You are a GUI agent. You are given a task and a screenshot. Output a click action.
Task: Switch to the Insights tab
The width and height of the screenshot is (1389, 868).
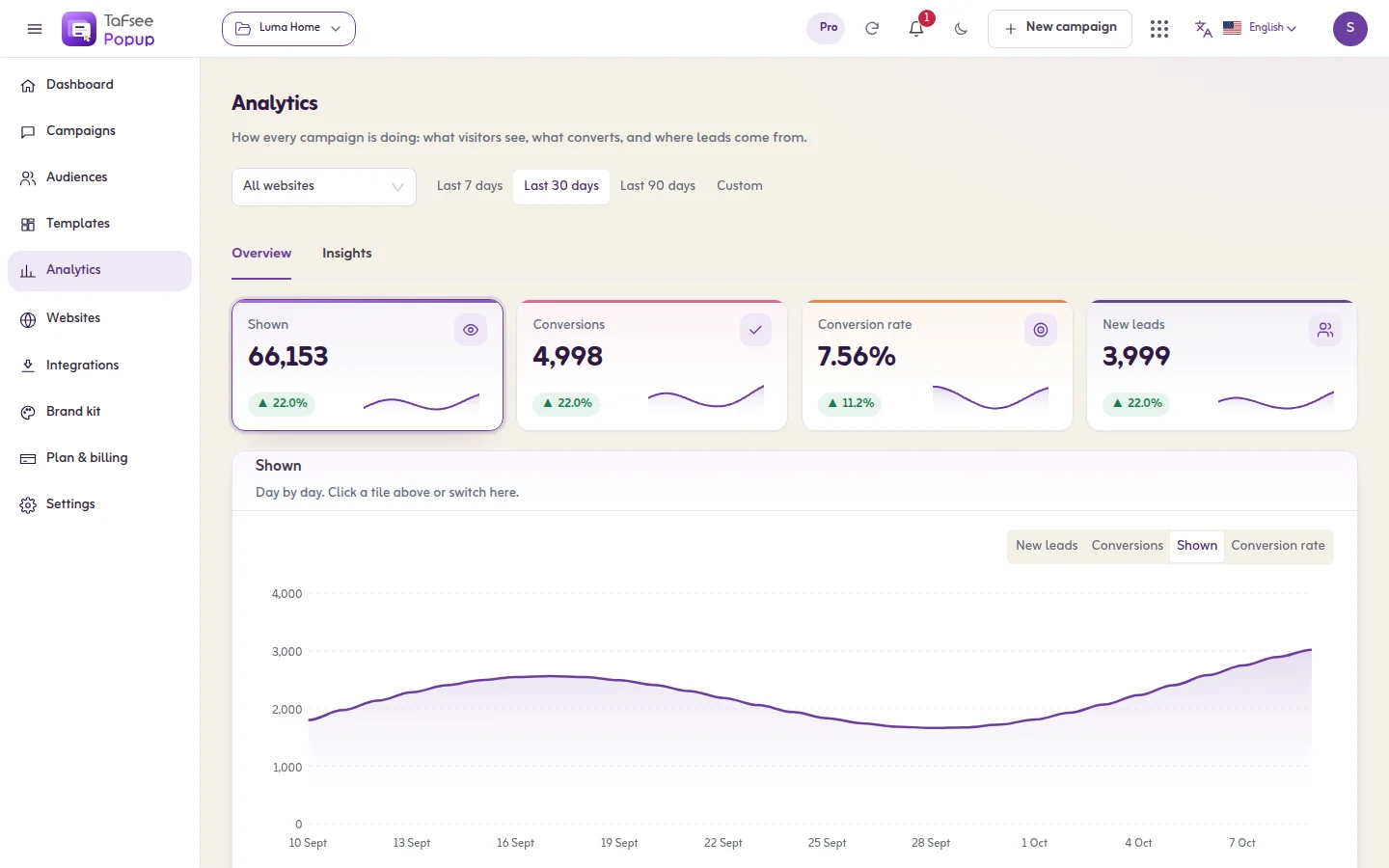347,254
